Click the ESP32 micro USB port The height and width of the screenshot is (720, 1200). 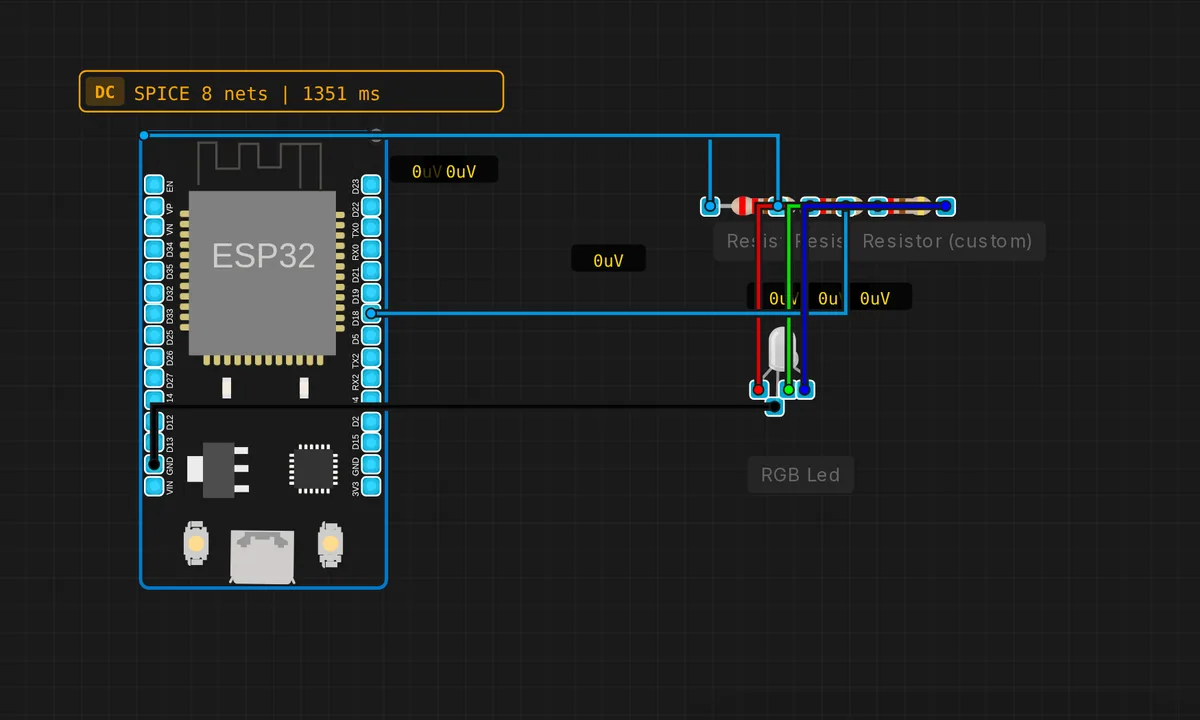(x=262, y=557)
